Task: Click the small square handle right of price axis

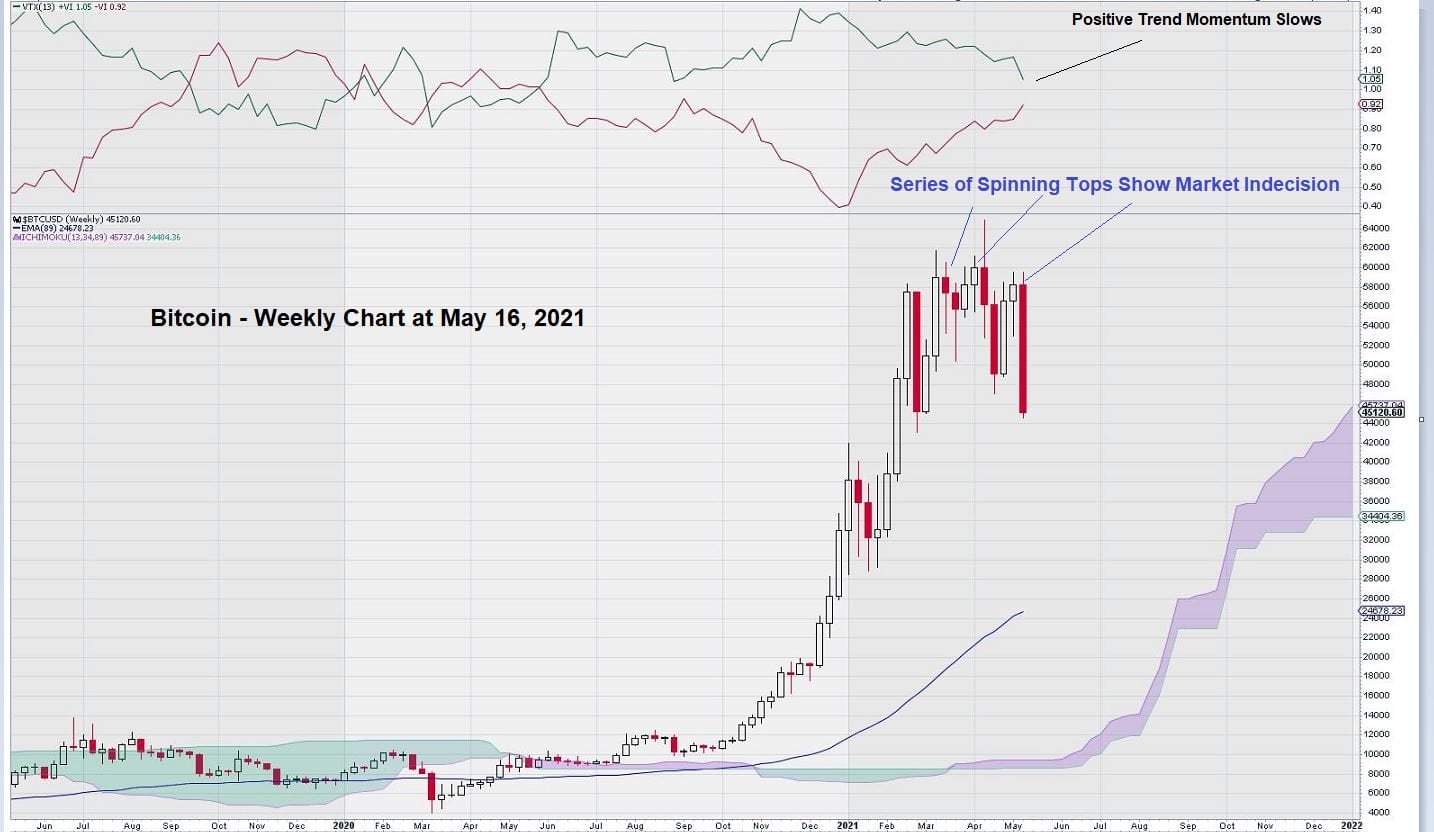Action: click(x=1422, y=419)
